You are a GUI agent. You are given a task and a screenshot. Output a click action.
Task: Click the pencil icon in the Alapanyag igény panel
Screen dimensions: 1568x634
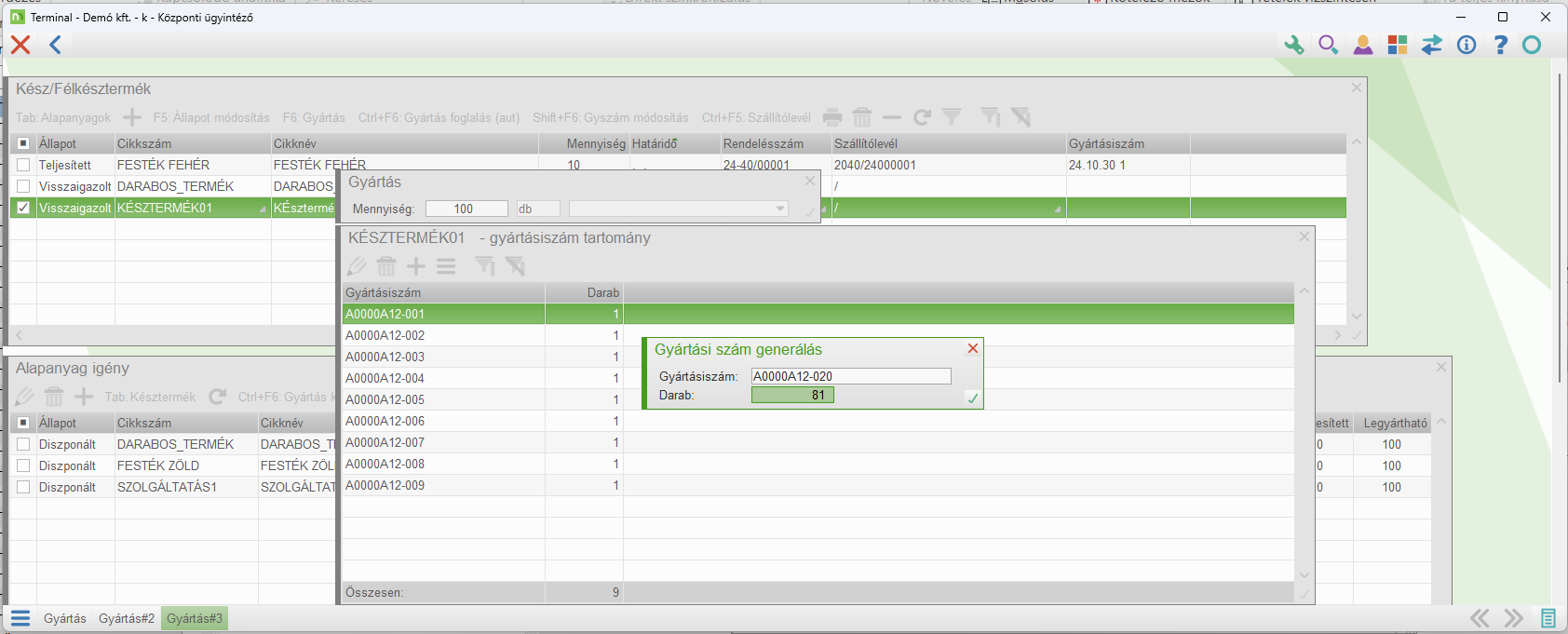(24, 397)
